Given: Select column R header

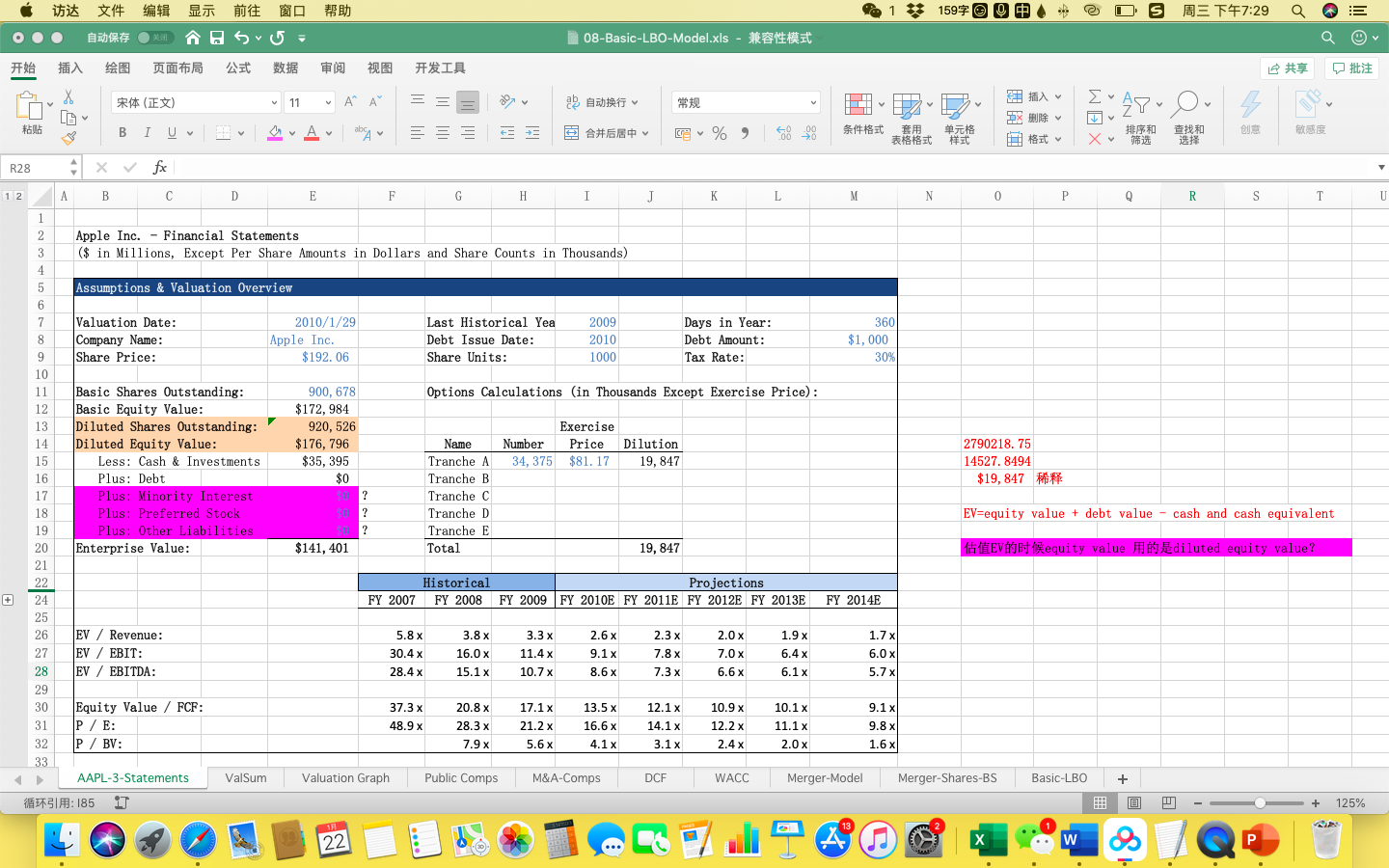Looking at the screenshot, I should 1192,196.
